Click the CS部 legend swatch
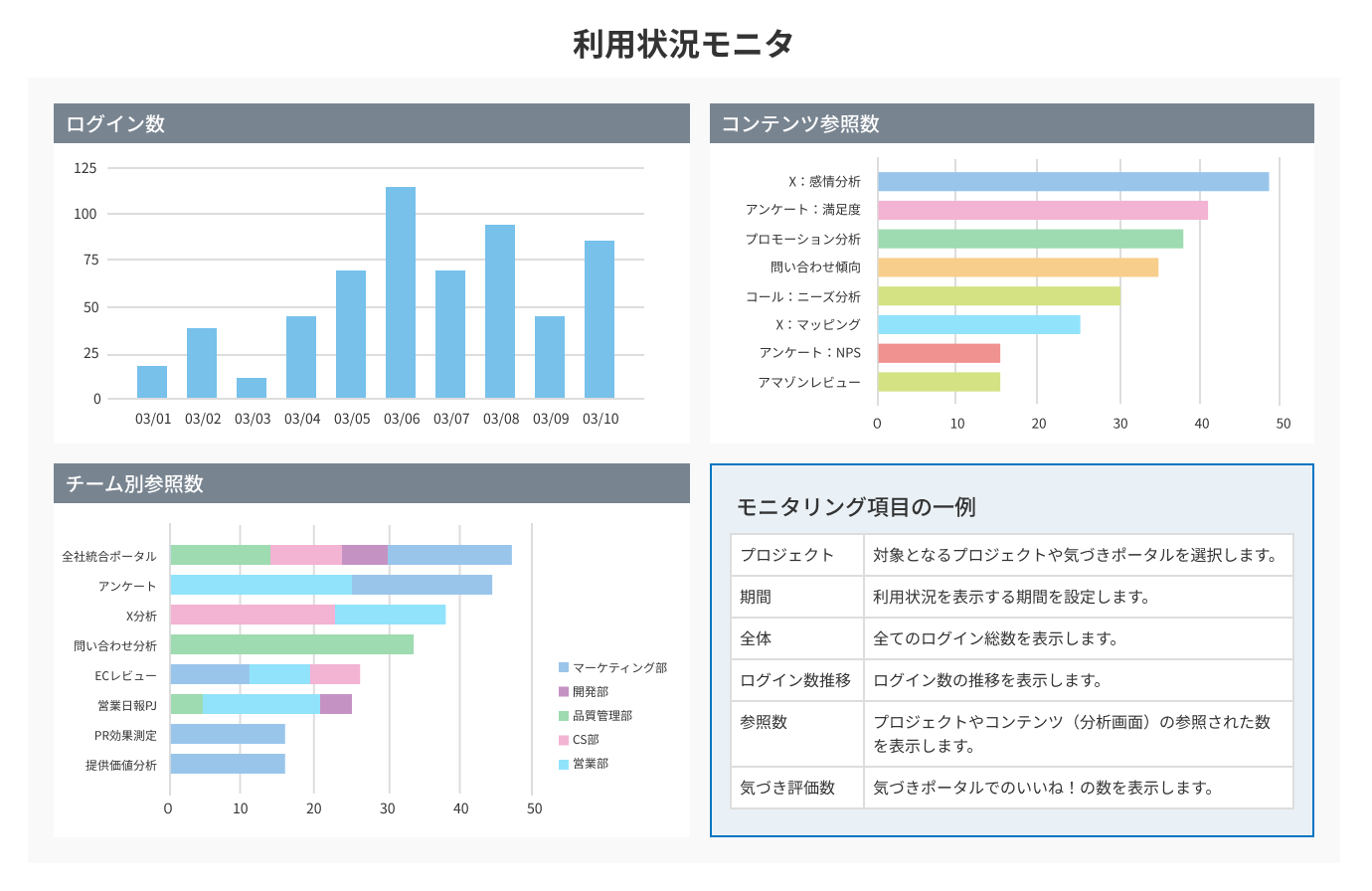The height and width of the screenshot is (891, 1372). [x=564, y=739]
